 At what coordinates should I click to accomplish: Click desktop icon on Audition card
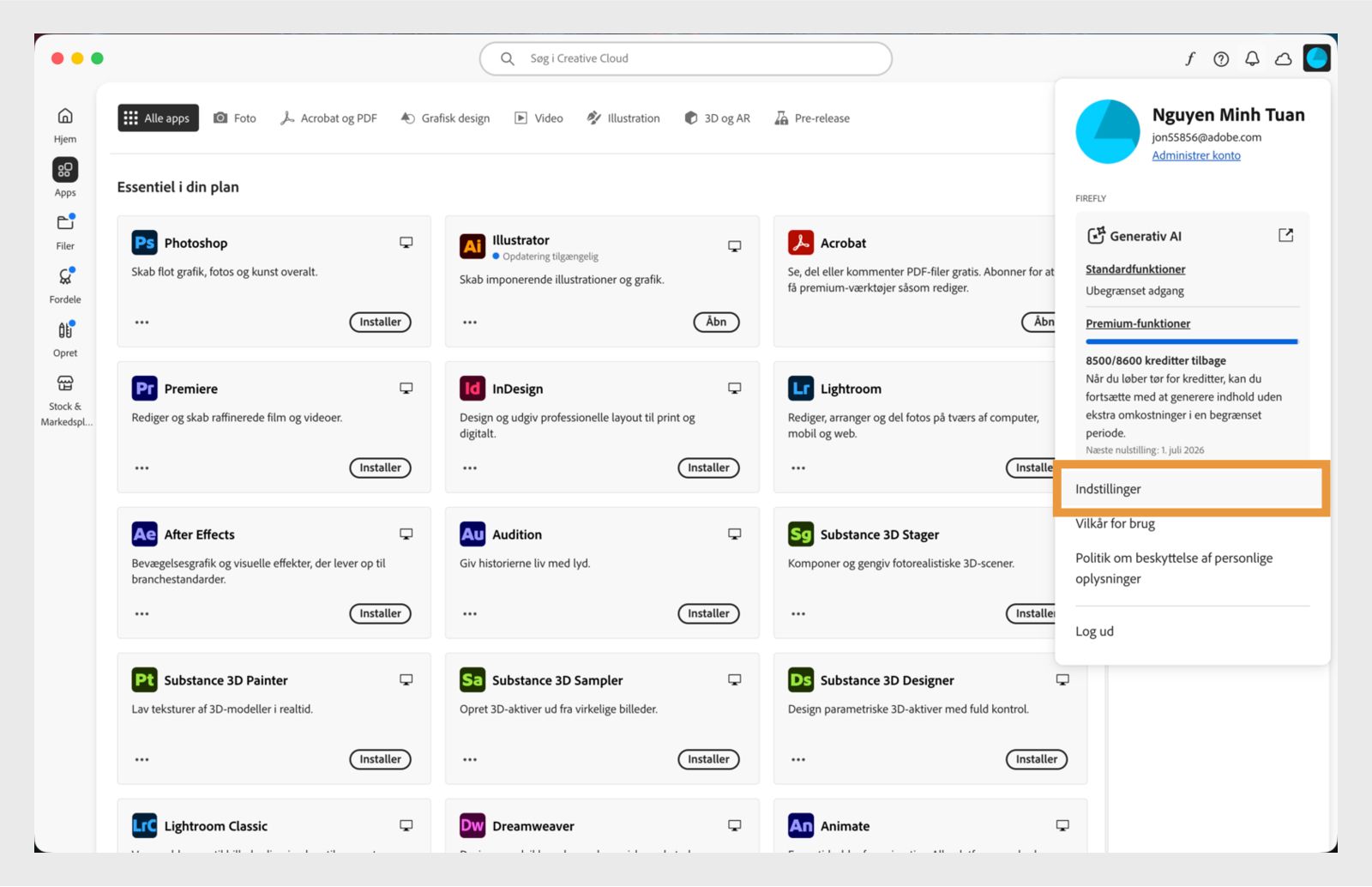click(x=735, y=534)
